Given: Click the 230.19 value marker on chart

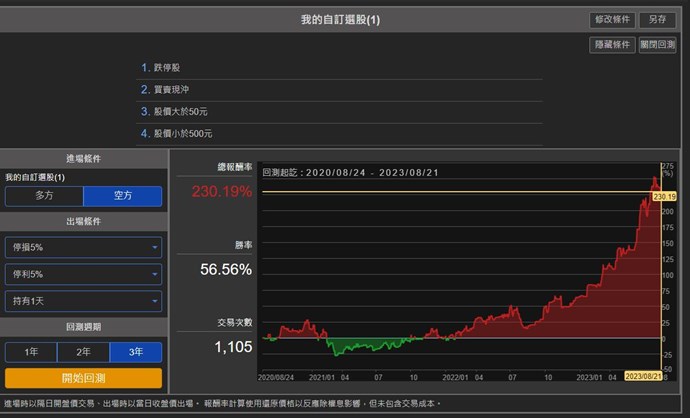Looking at the screenshot, I should [665, 197].
